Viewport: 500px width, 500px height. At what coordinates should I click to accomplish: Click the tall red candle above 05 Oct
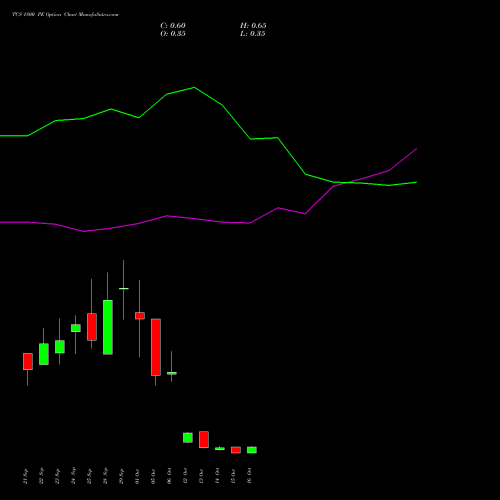coord(156,347)
